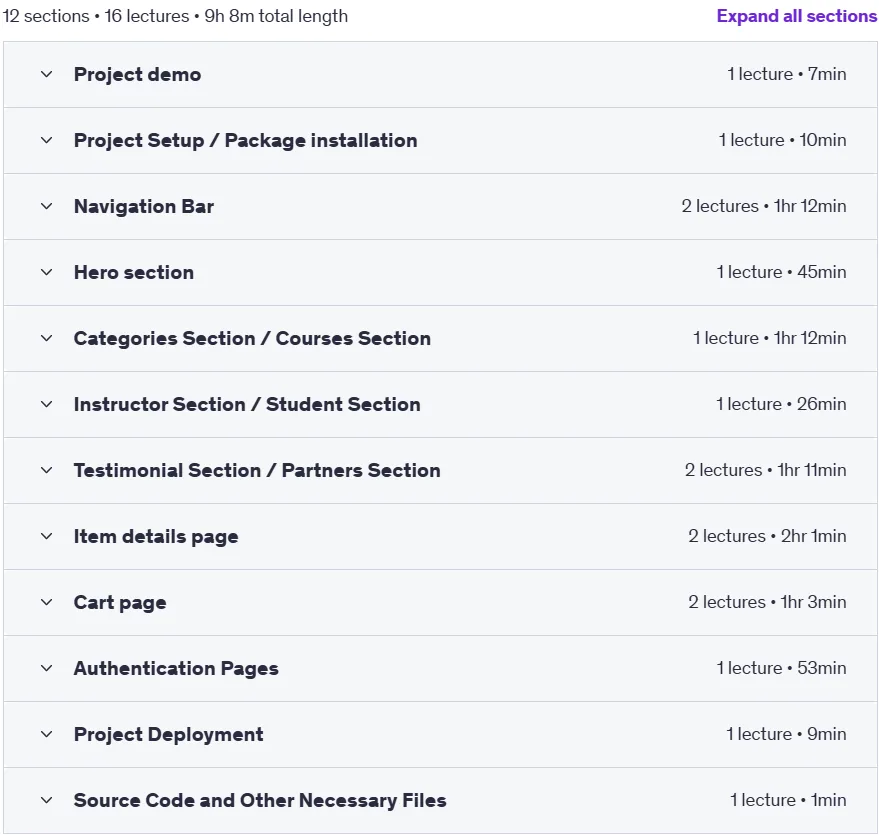Expand the Navigation Bar section chevron
Screen dimensions: 879x835
point(47,206)
